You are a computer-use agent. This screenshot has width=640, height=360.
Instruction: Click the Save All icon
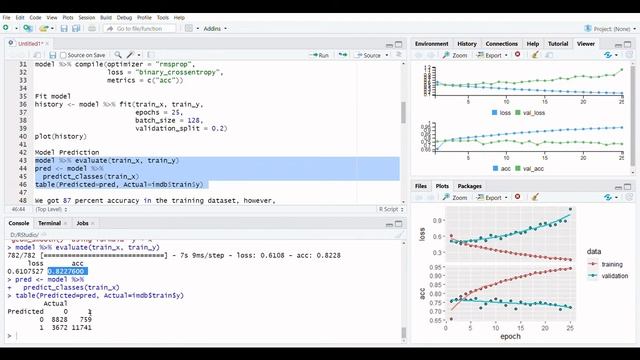[76, 29]
